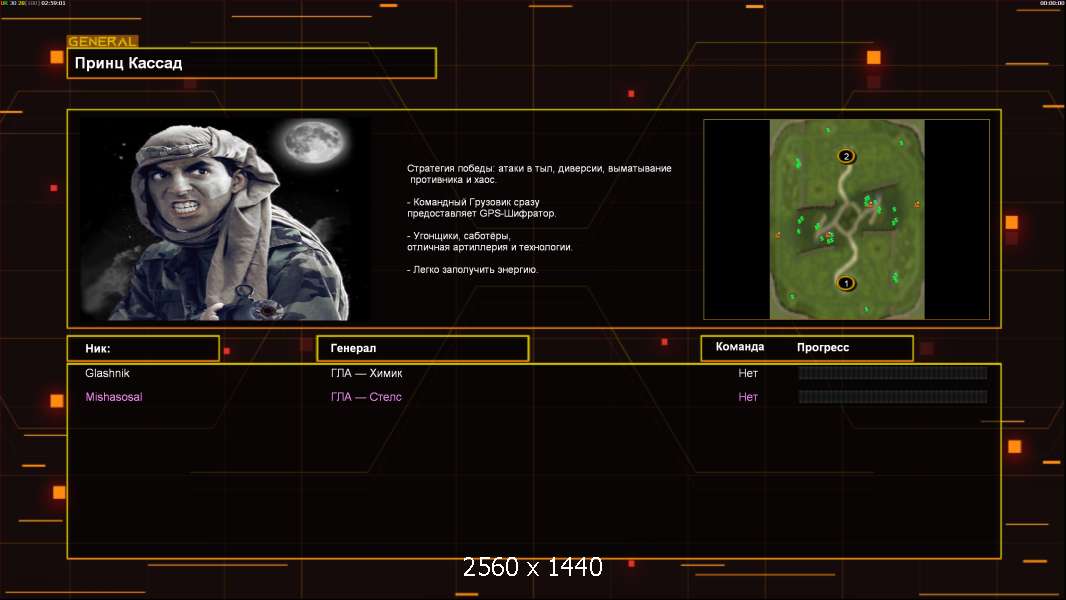Click Glashnik's loading progress bar

[893, 373]
